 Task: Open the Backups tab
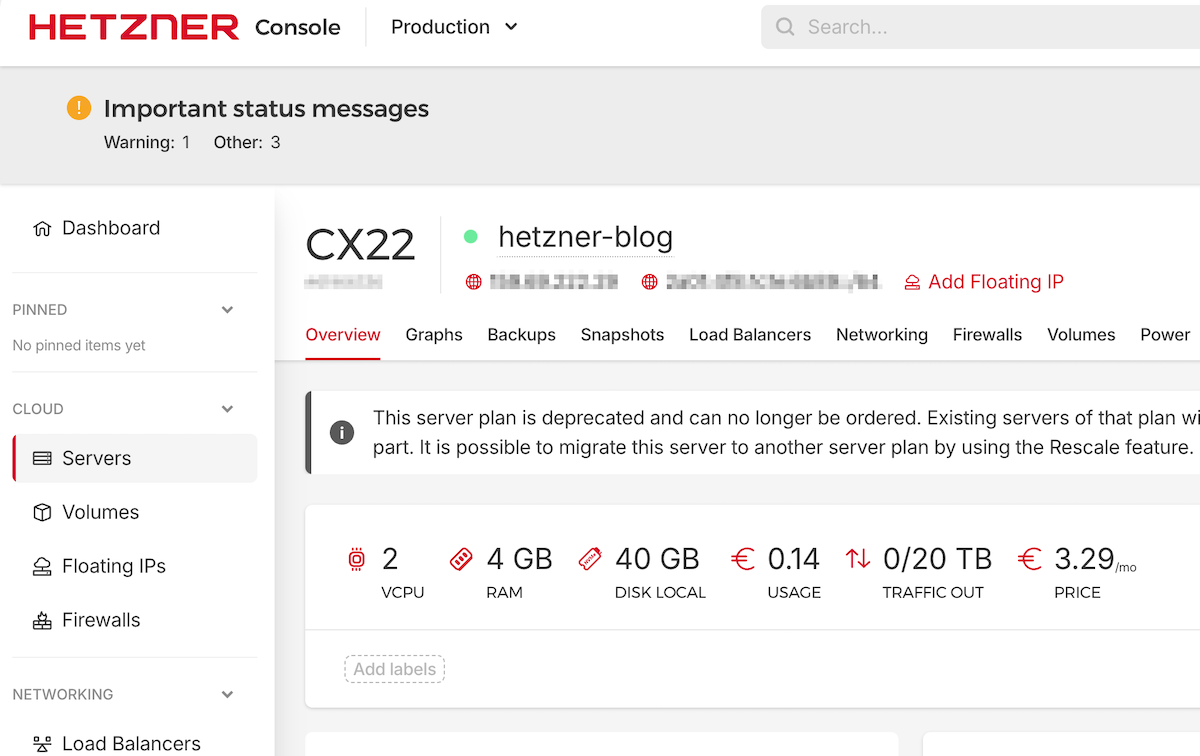(x=522, y=335)
